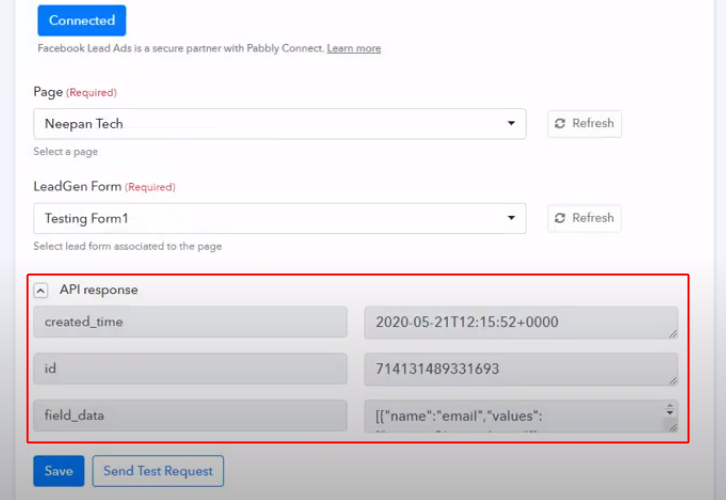Click the created_time key field
726x500 pixels.
[190, 322]
